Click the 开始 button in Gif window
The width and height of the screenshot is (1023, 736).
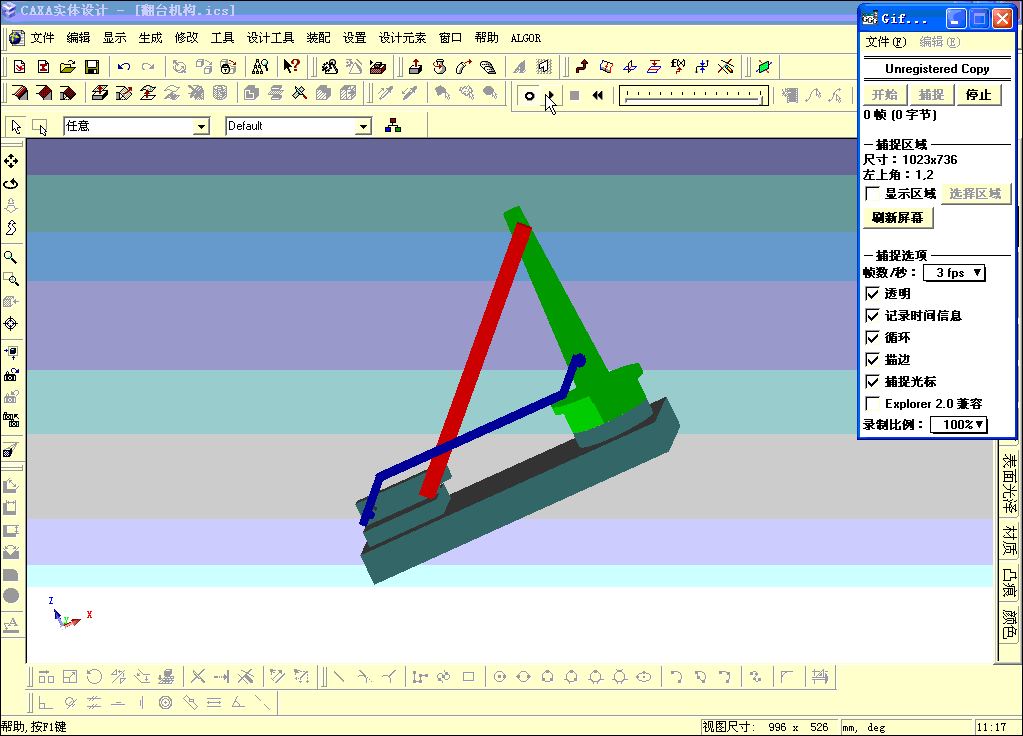[885, 95]
